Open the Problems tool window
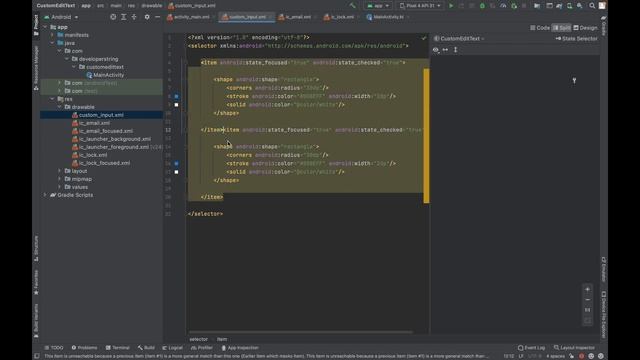Screen dimensions: 640x360 84,348
